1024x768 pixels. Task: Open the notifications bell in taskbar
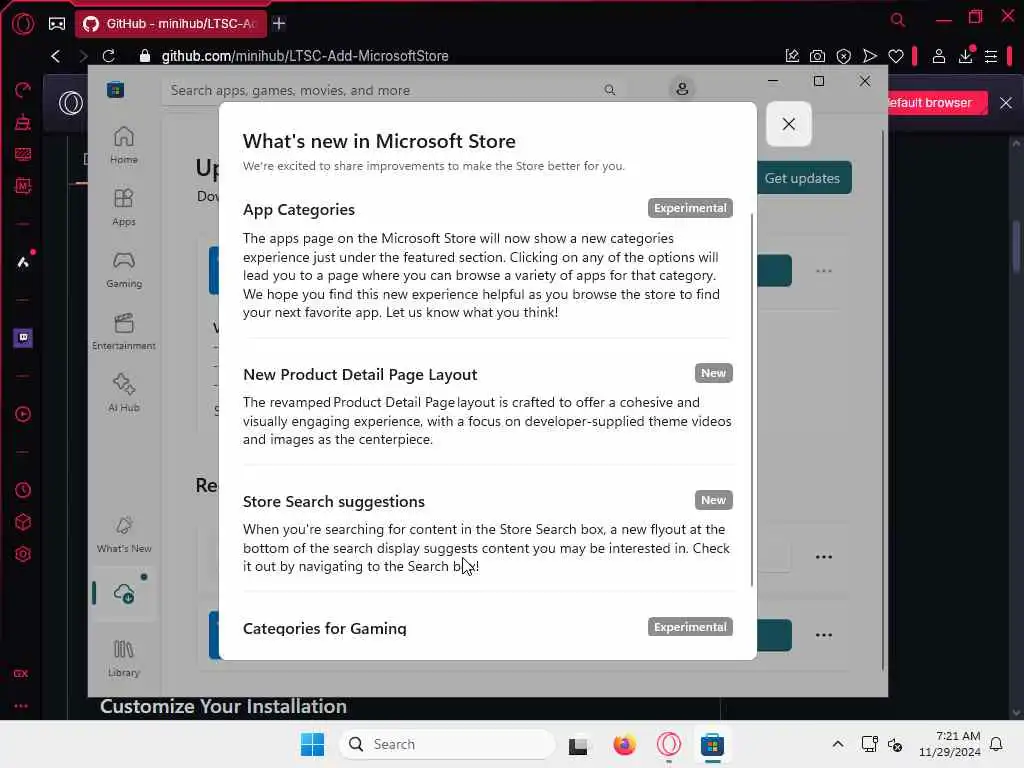996,744
